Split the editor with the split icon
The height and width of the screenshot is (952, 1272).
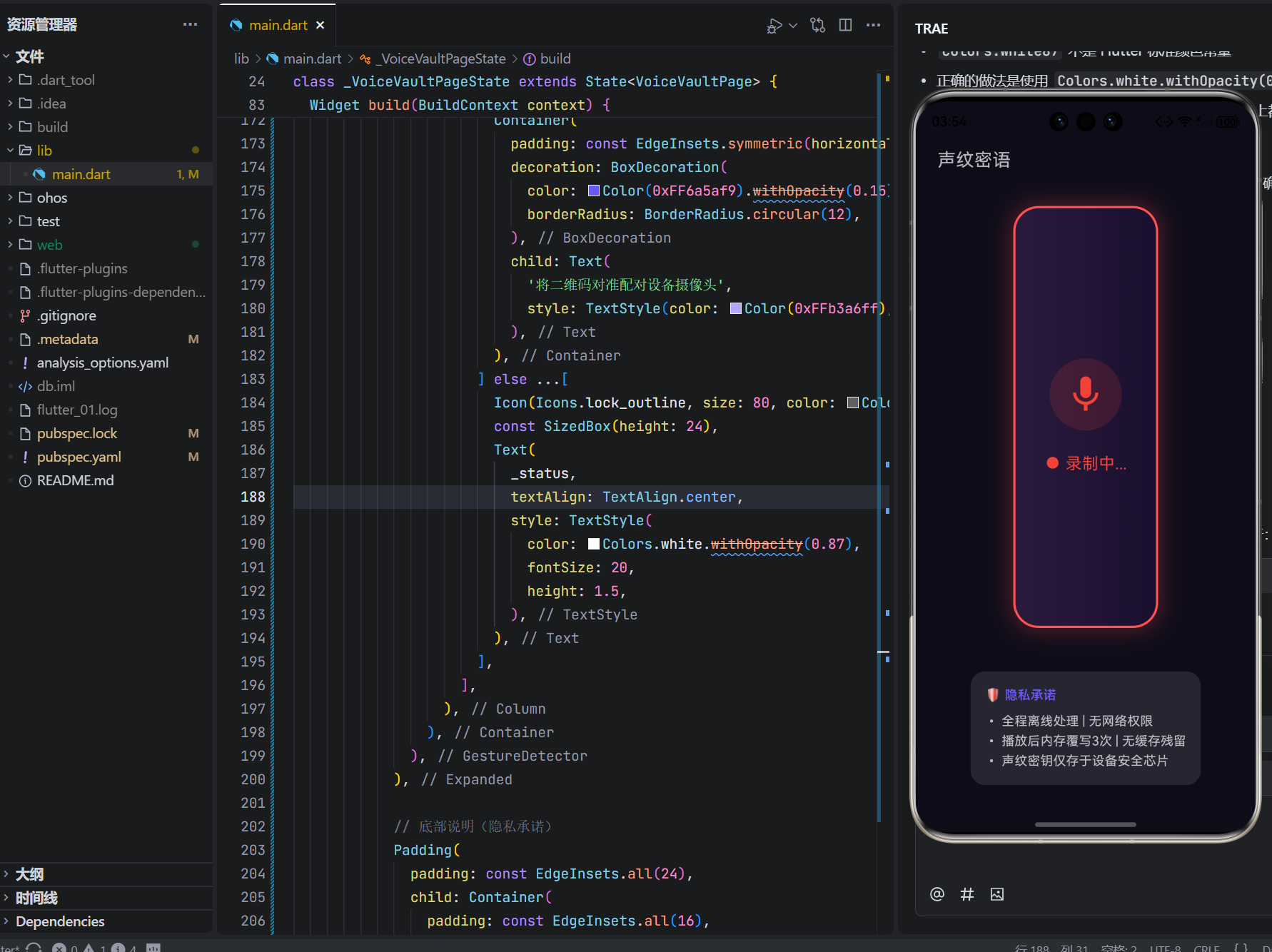[846, 26]
